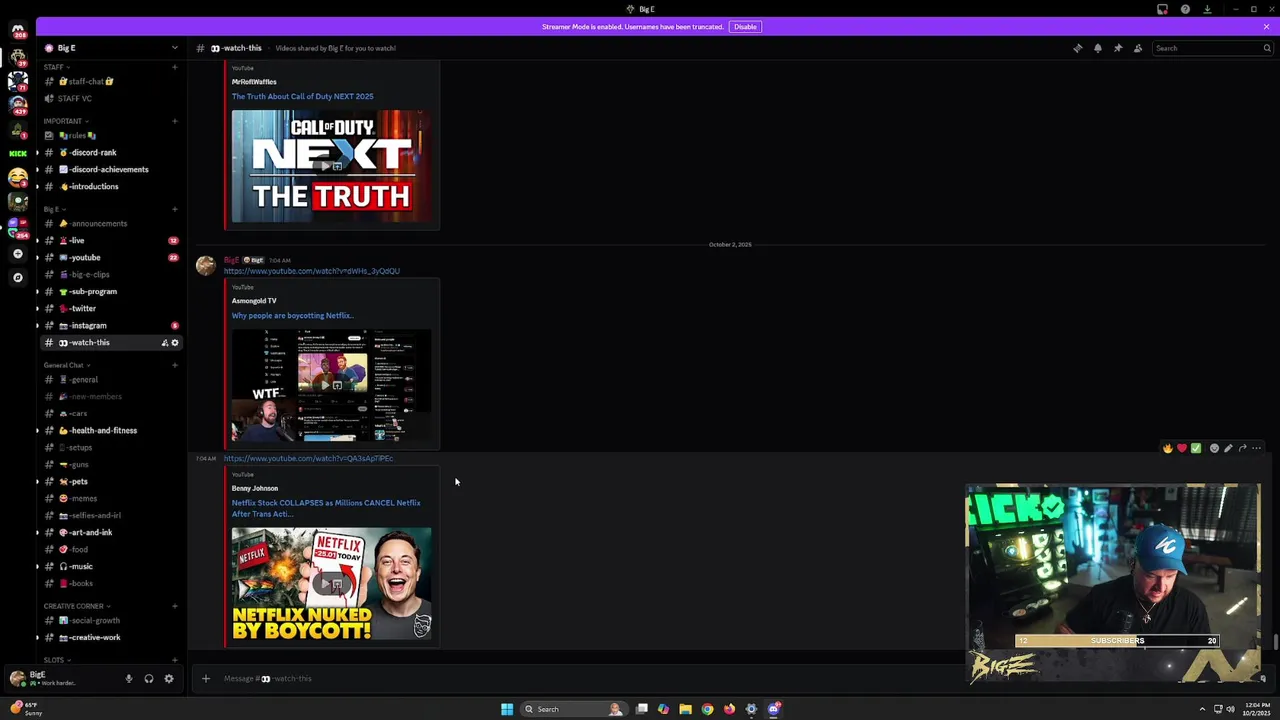
Task: Click the green download update icon
Action: coord(1207,9)
